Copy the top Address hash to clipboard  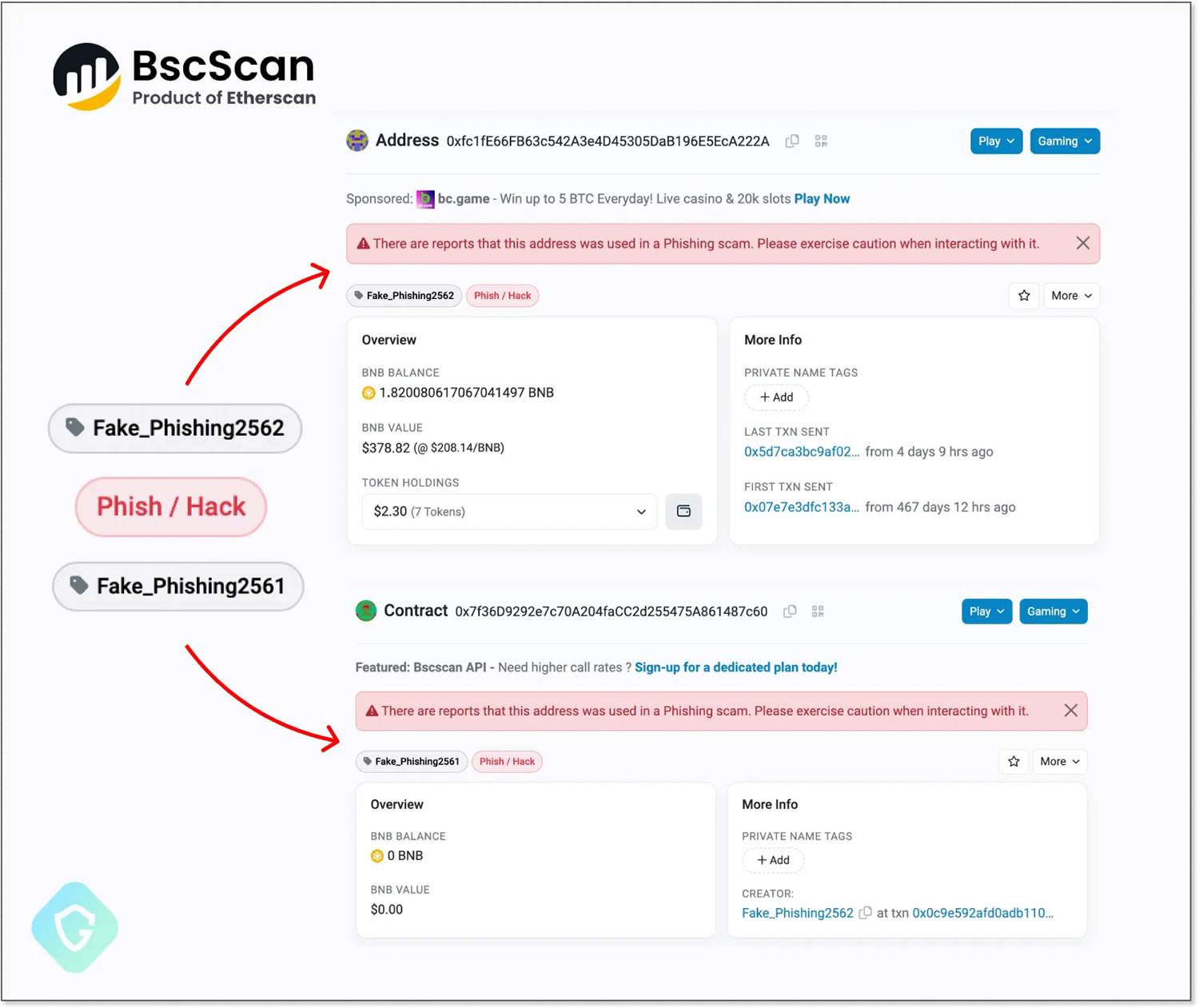(792, 141)
